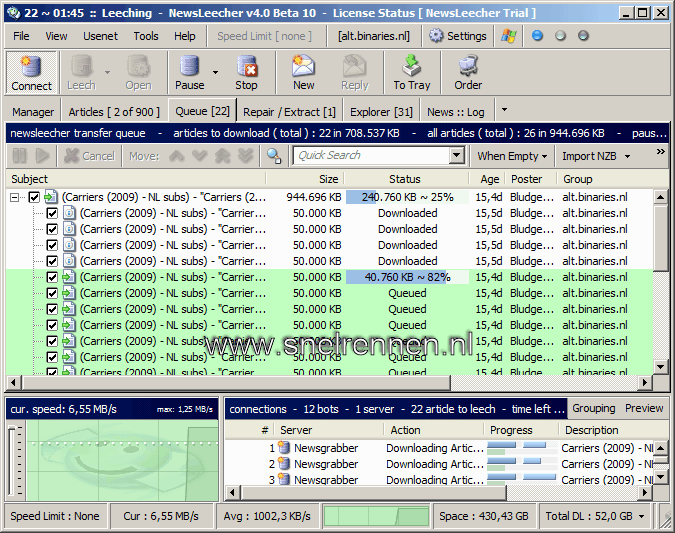This screenshot has height=533, width=675.
Task: Open the Pause button dropdown arrow
Action: coord(215,72)
